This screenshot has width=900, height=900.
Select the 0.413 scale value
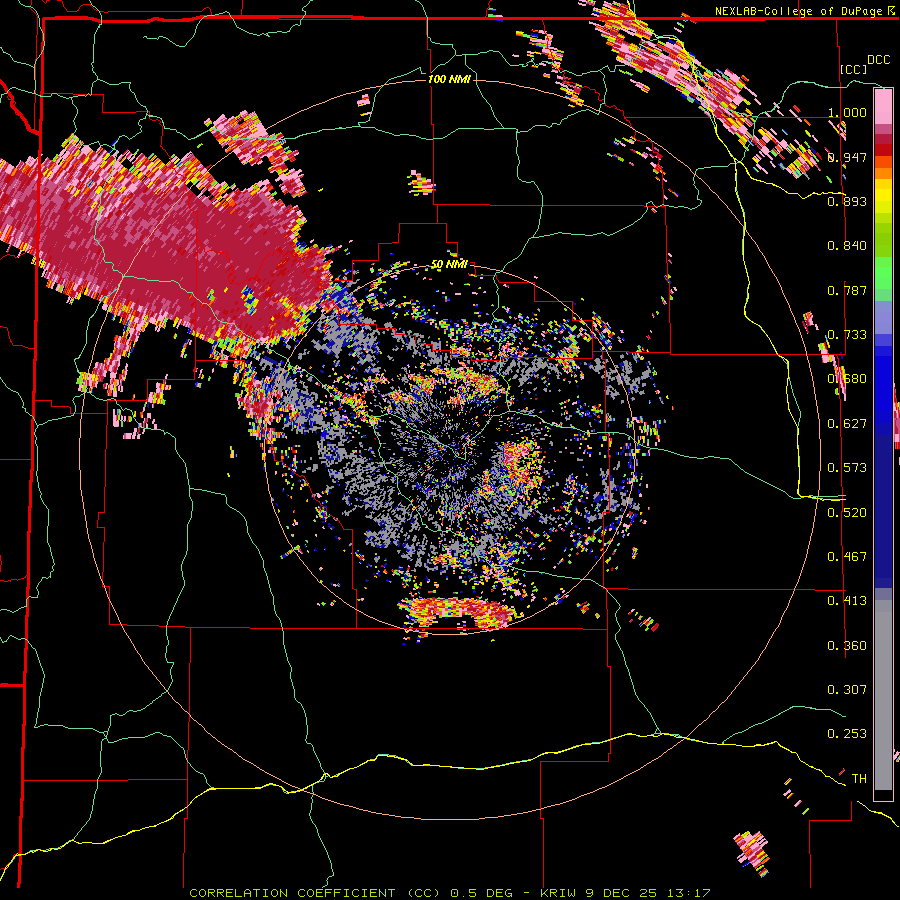tap(847, 600)
